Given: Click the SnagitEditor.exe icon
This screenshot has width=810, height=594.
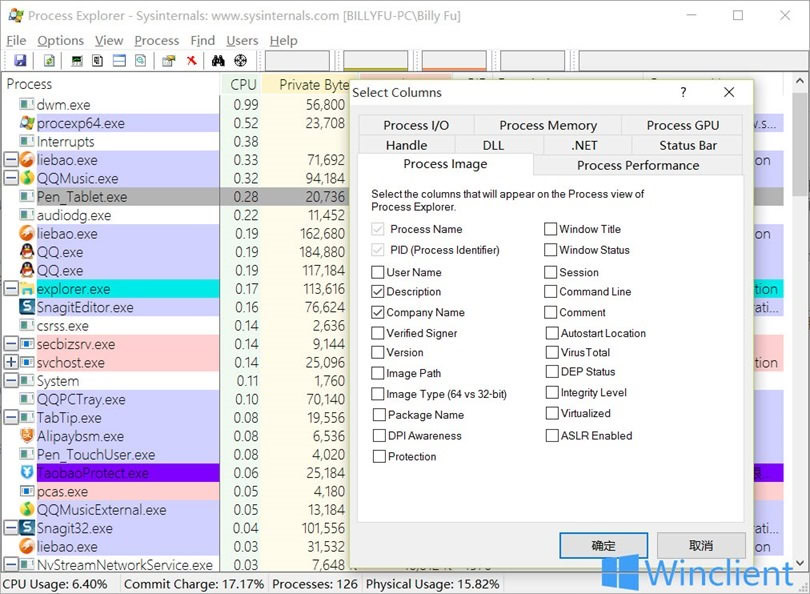Looking at the screenshot, I should click(27, 307).
